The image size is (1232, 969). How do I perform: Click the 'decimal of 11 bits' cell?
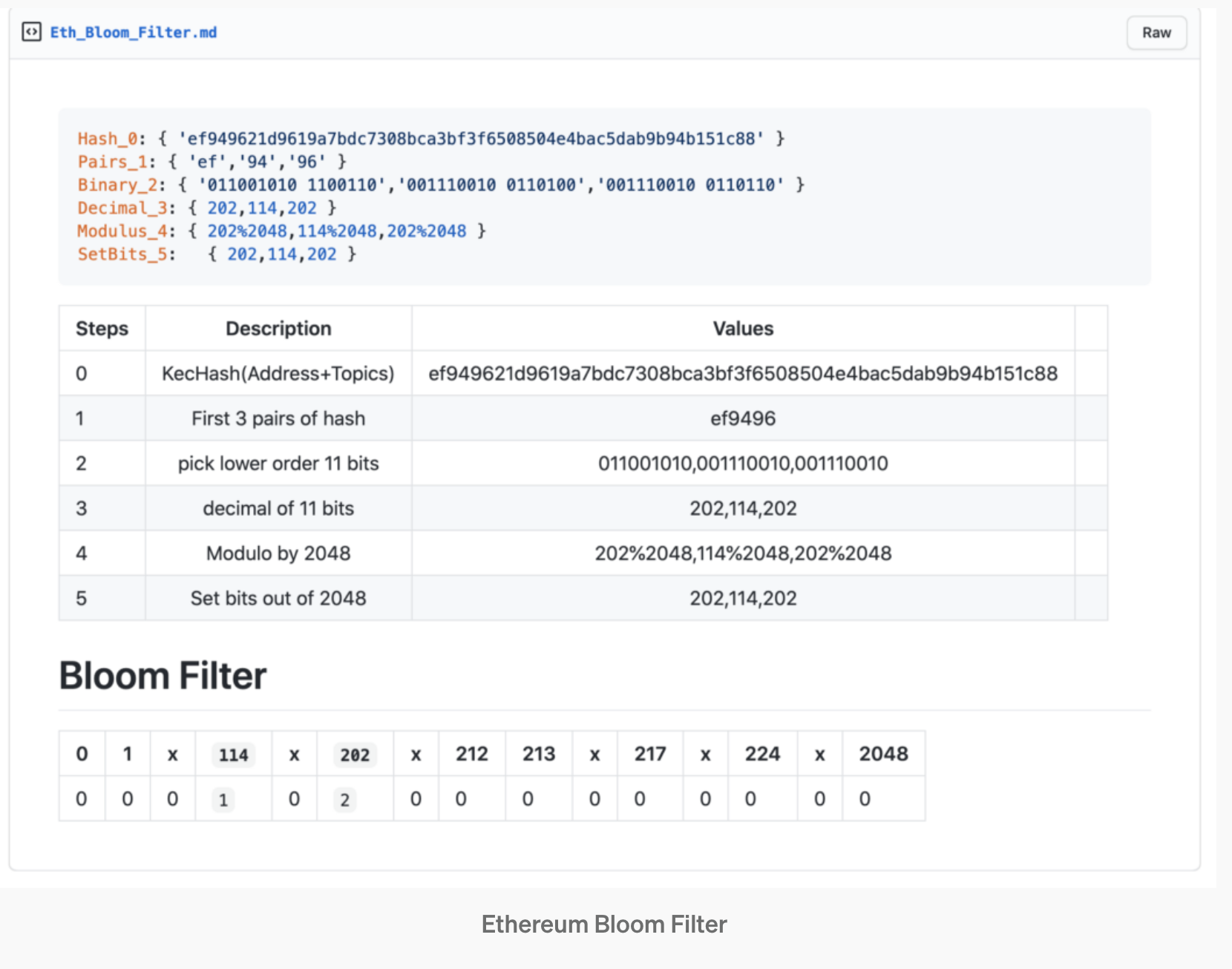click(x=278, y=508)
